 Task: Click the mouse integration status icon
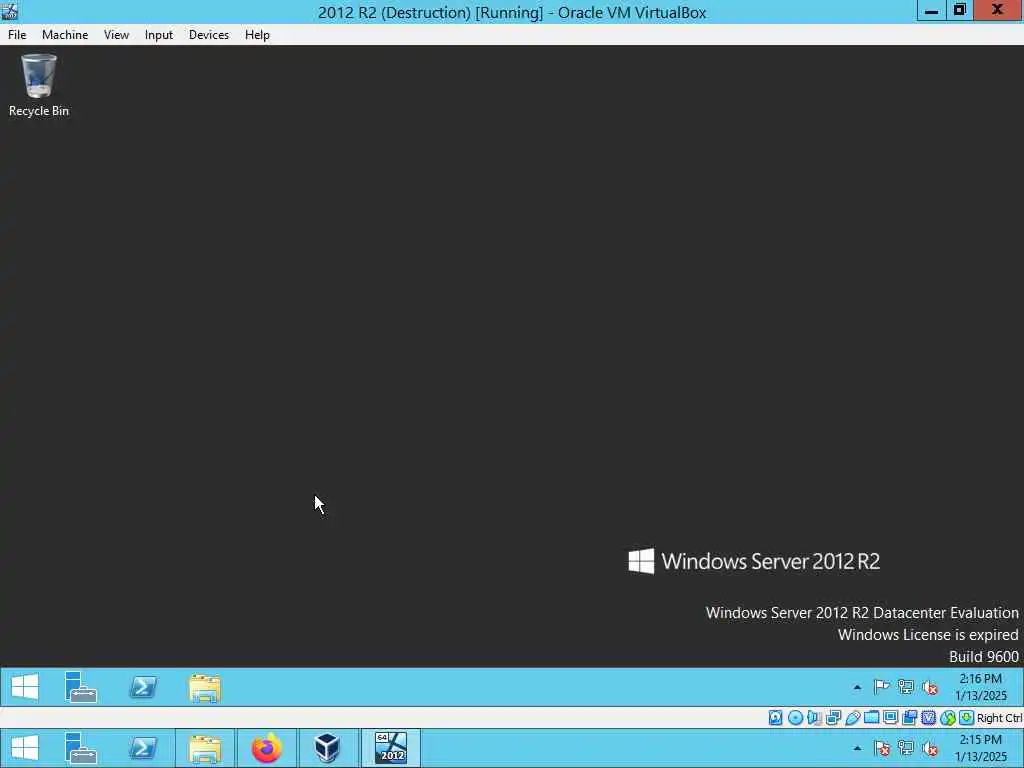[948, 718]
